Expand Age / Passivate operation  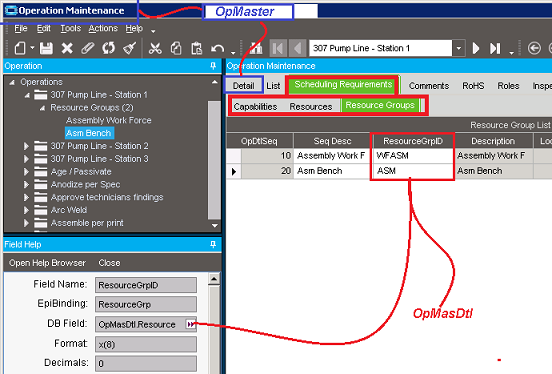pyautogui.click(x=26, y=172)
